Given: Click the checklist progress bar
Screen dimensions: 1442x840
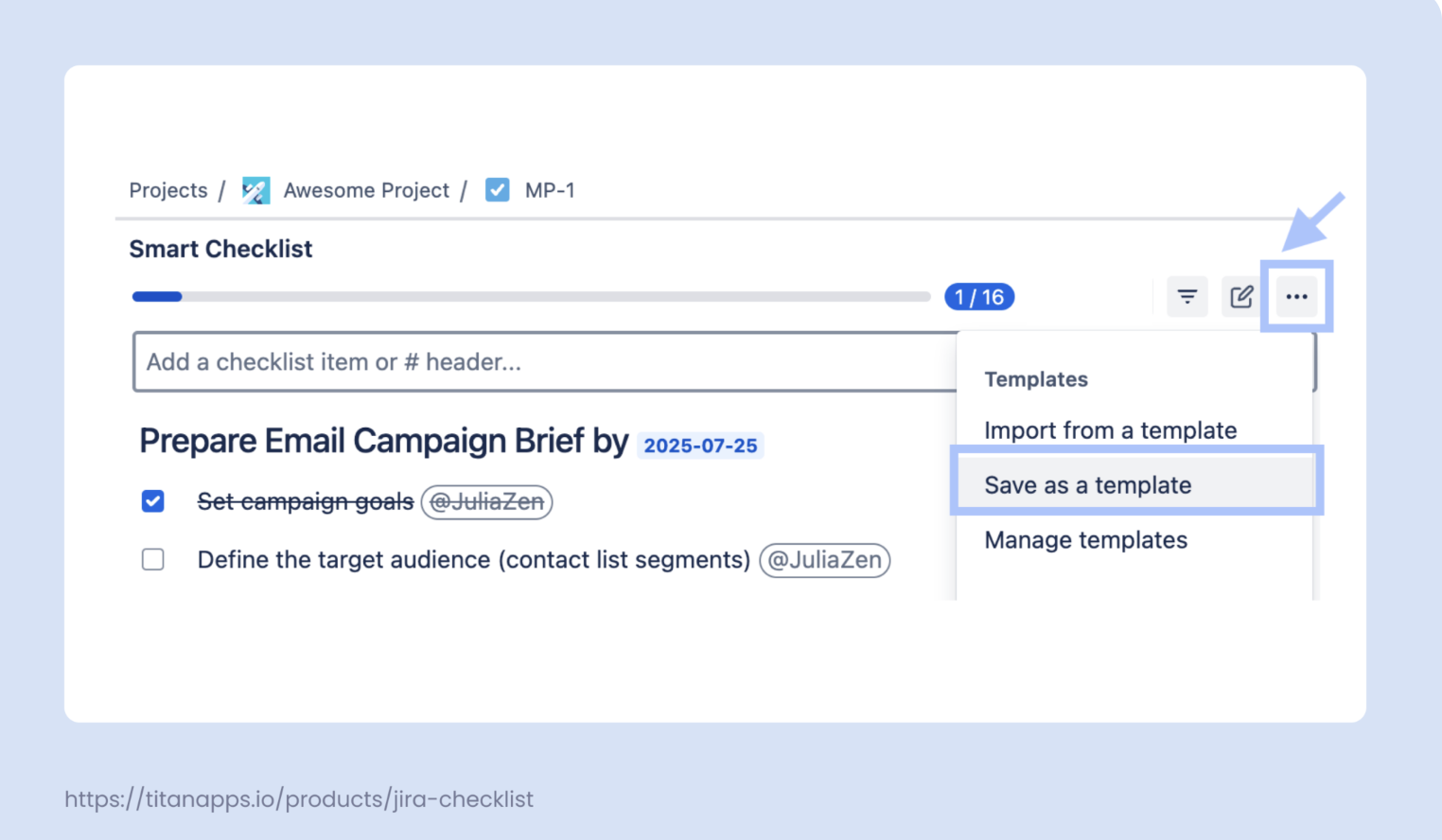Looking at the screenshot, I should click(531, 297).
